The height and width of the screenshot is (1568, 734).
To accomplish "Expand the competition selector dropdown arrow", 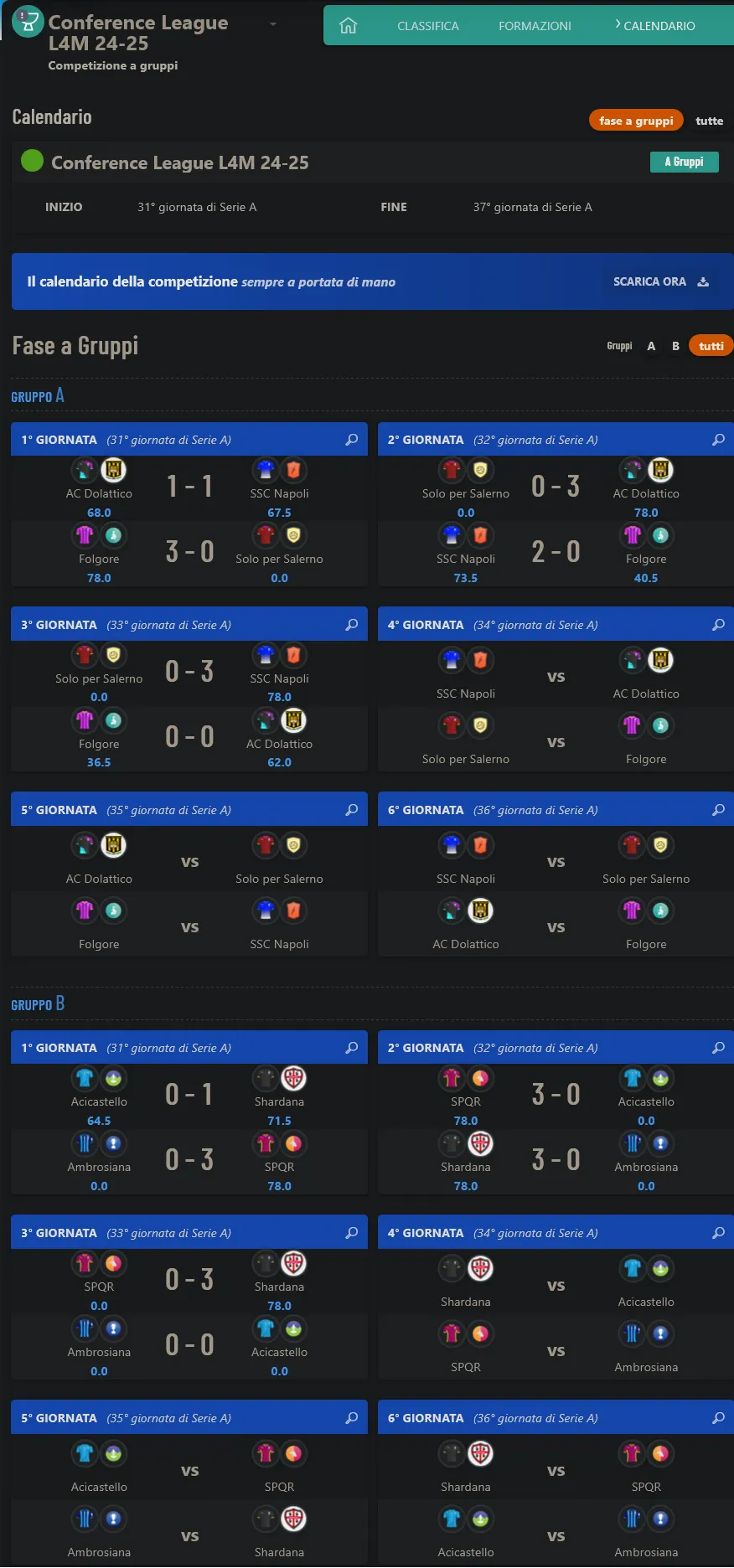I will (x=273, y=24).
